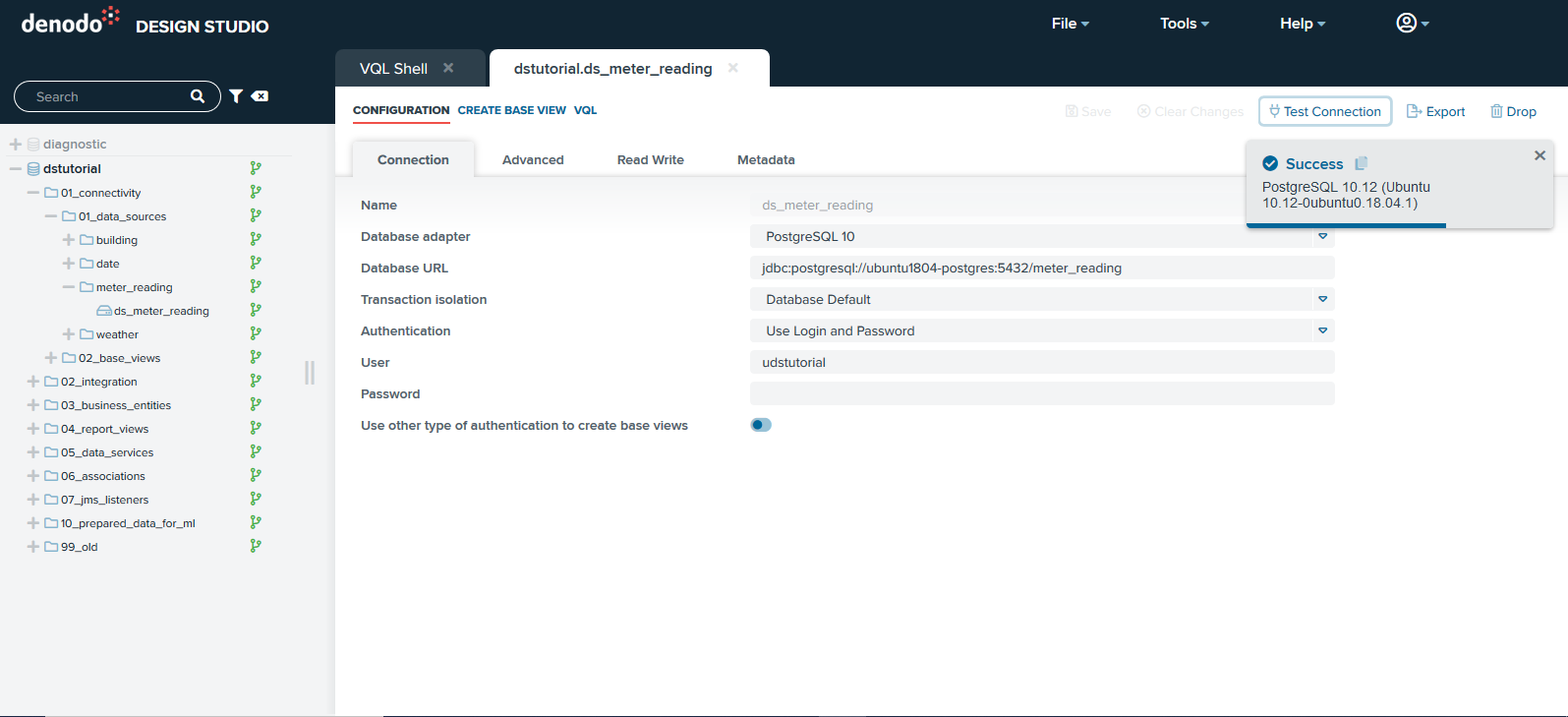This screenshot has height=717, width=1568.
Task: Click the git branch icon next to 06_associations
Action: [x=256, y=475]
